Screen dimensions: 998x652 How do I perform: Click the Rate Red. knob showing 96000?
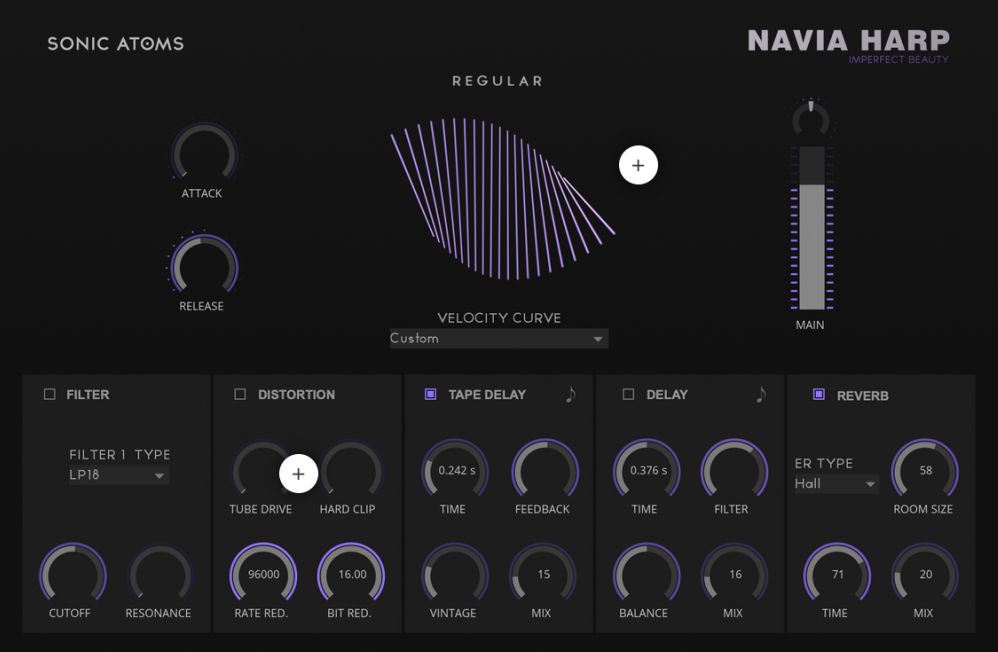(x=264, y=575)
